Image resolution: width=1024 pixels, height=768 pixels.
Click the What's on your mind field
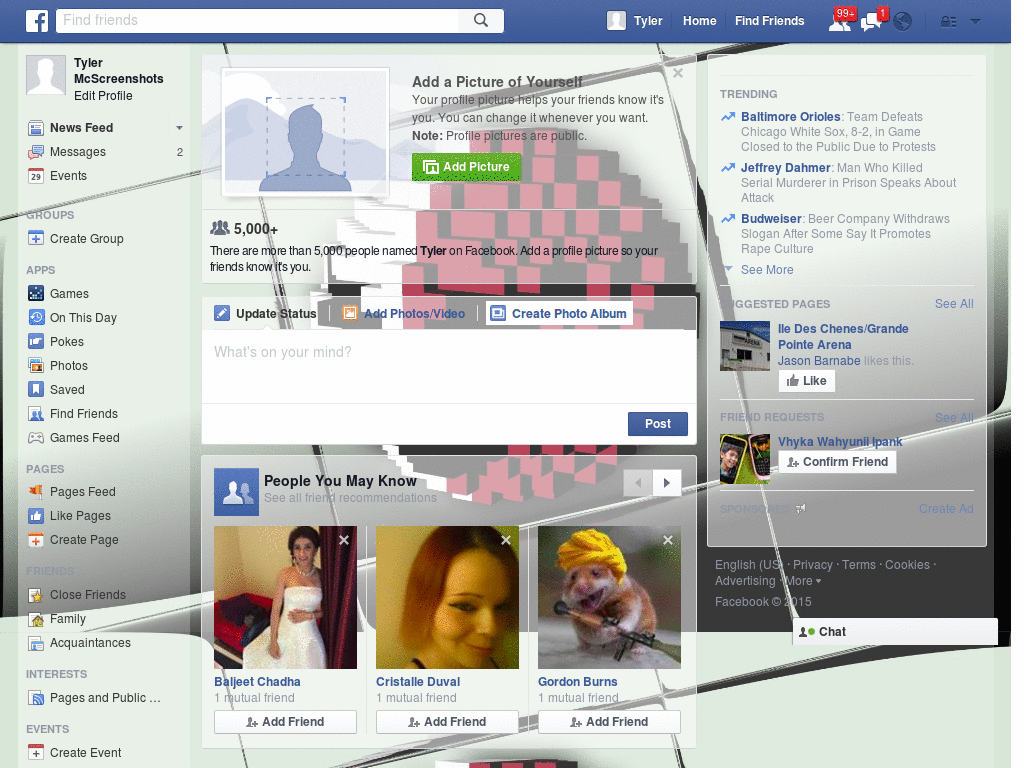tap(449, 366)
